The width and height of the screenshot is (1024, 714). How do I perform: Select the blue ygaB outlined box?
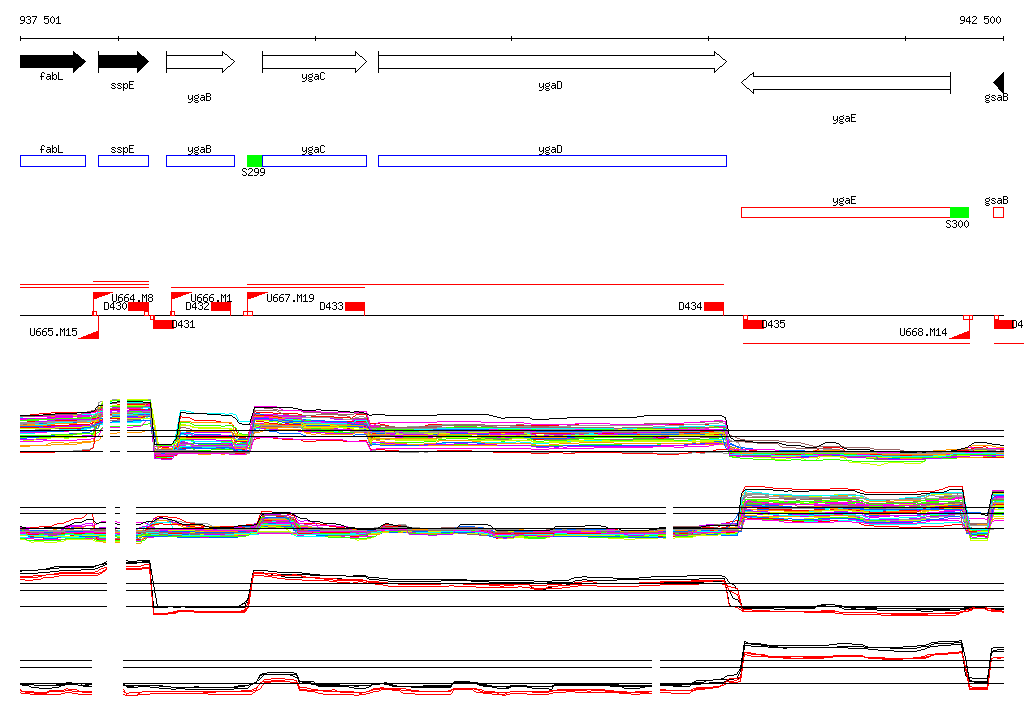click(200, 161)
